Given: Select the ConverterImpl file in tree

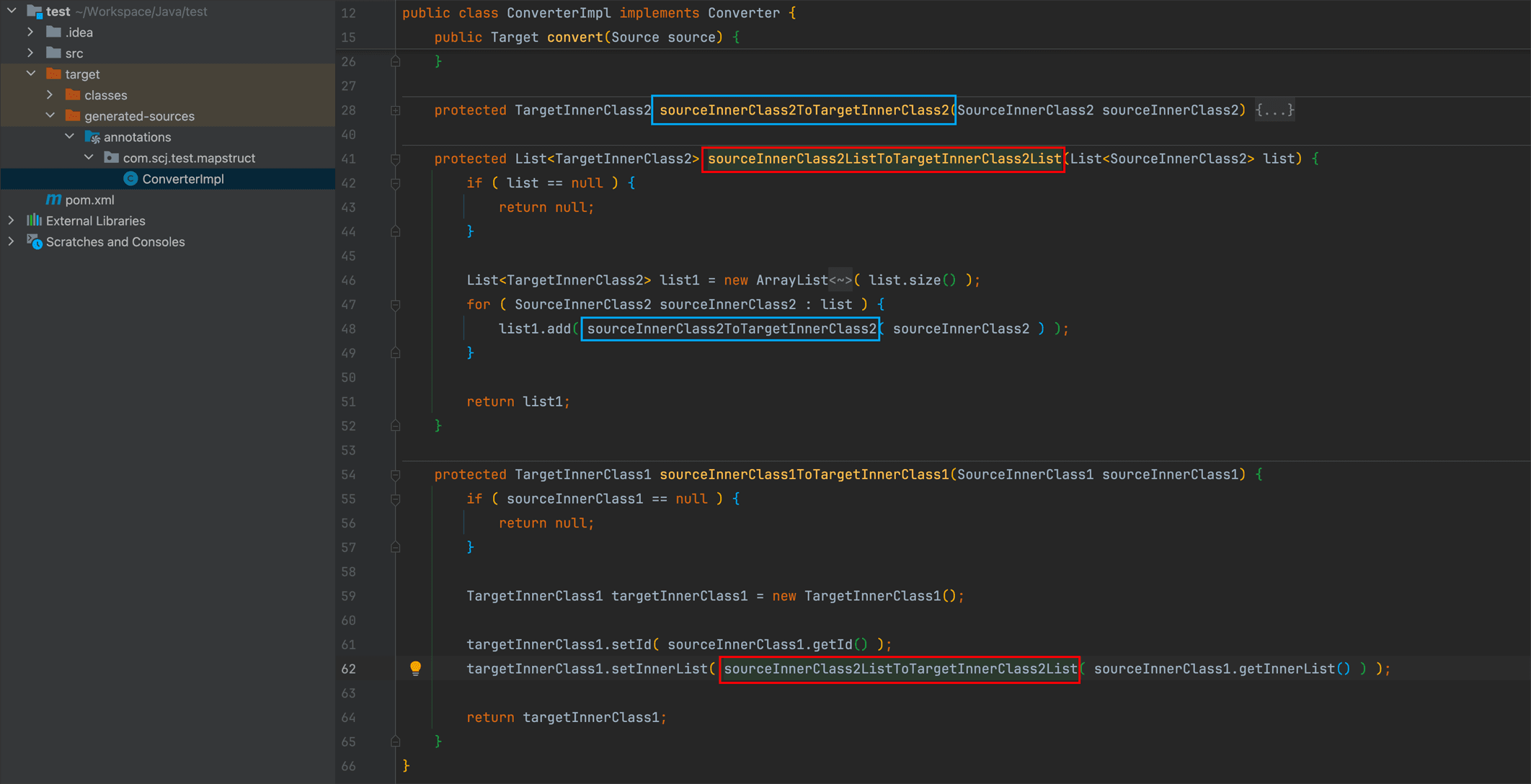Looking at the screenshot, I should coord(183,178).
